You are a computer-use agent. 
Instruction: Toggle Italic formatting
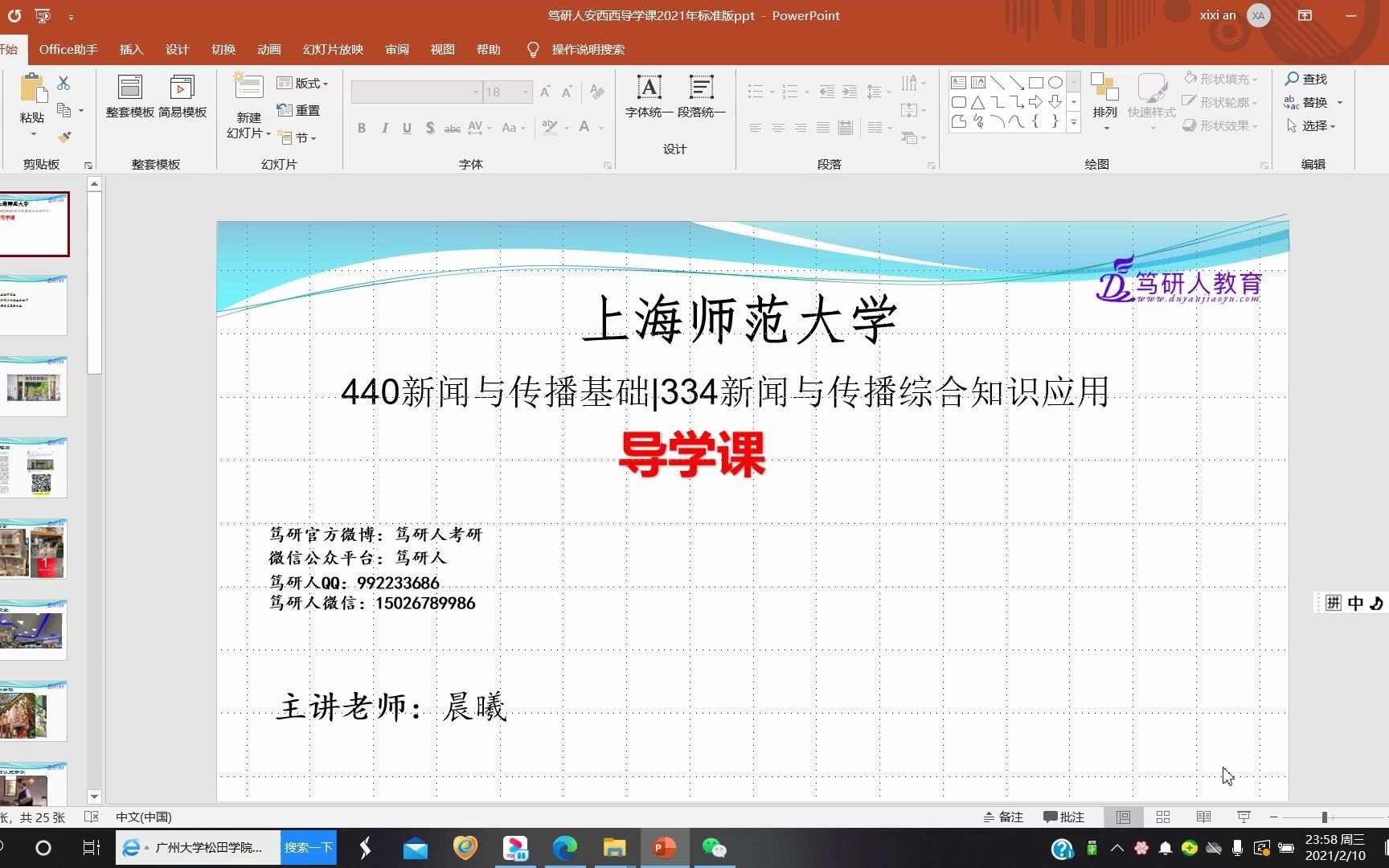tap(384, 128)
